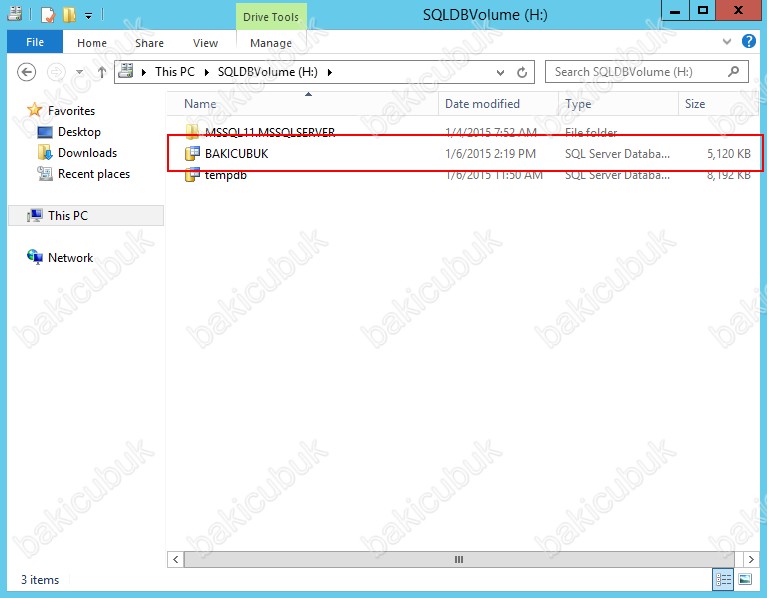This screenshot has width=767, height=598.
Task: Click the drive icon in the address bar
Action: tap(126, 71)
